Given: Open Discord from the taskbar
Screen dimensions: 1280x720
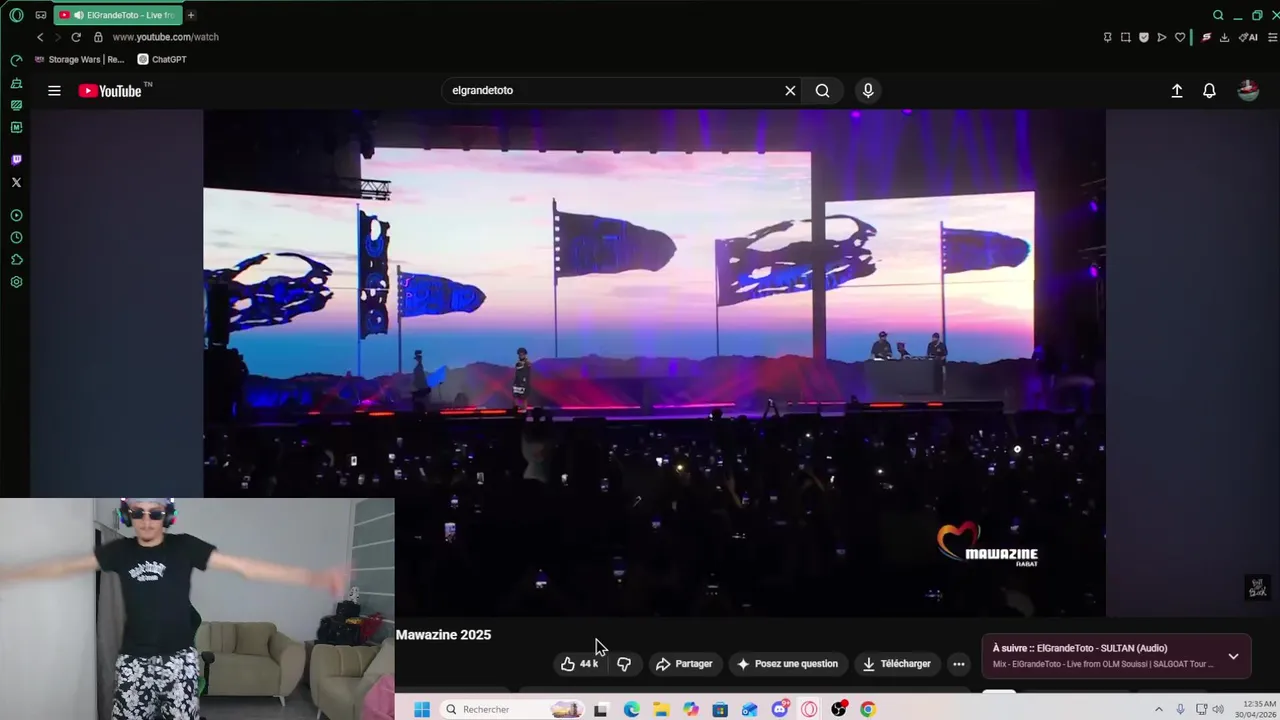Looking at the screenshot, I should [780, 709].
